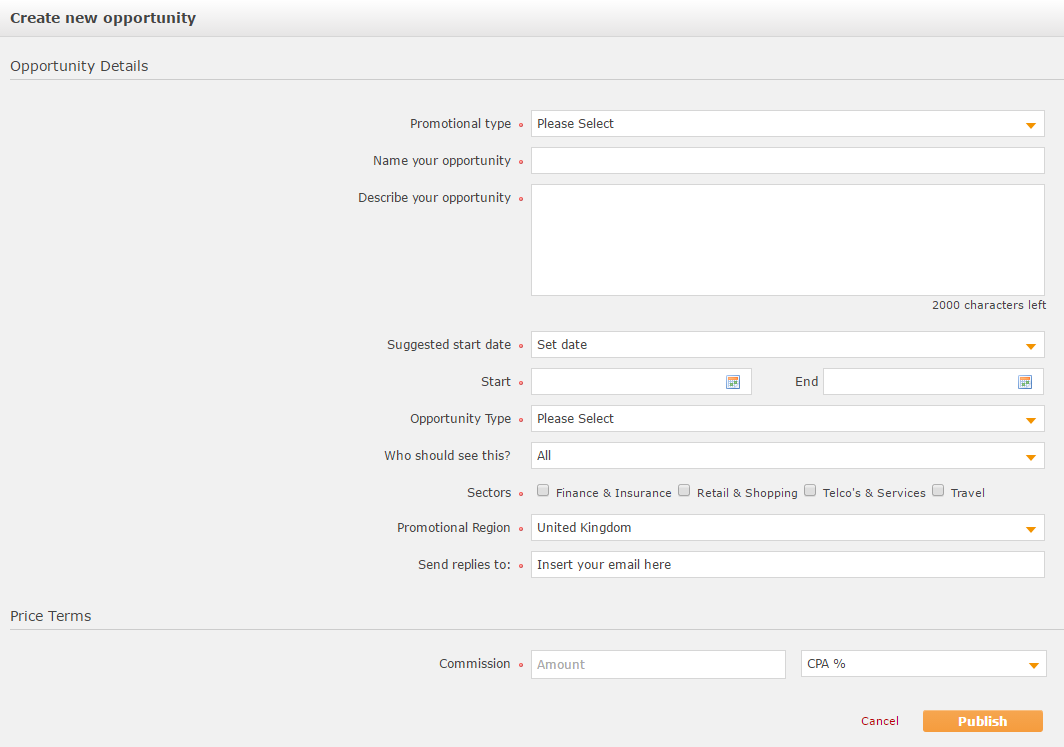Open the Who should see this dropdown

(787, 456)
